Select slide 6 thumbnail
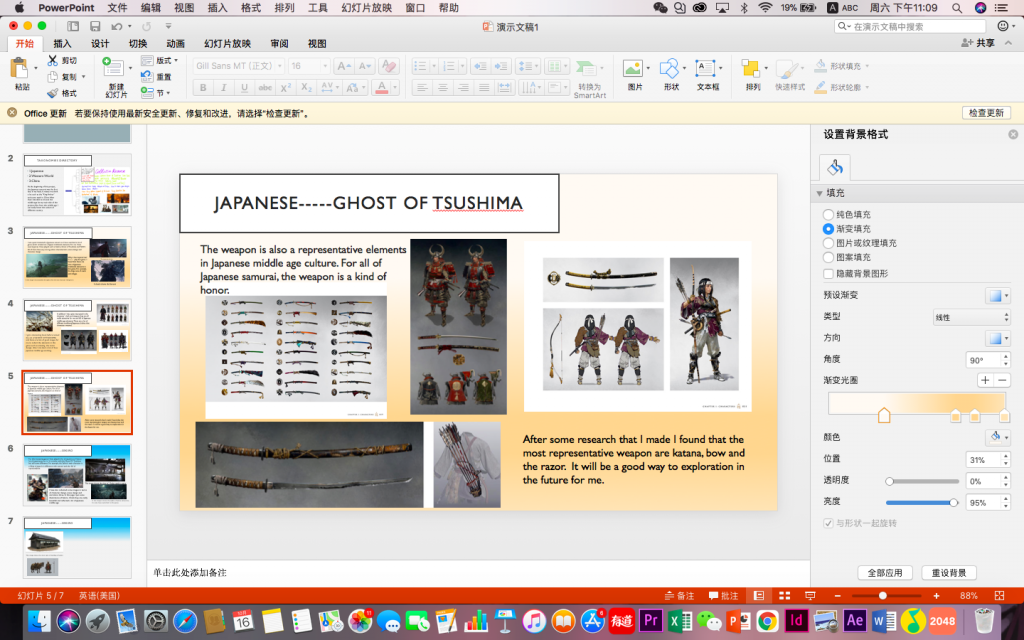Image resolution: width=1024 pixels, height=640 pixels. [x=77, y=475]
